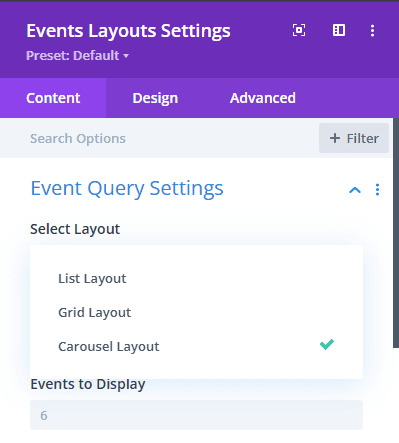Select the Content tab

coord(53,98)
